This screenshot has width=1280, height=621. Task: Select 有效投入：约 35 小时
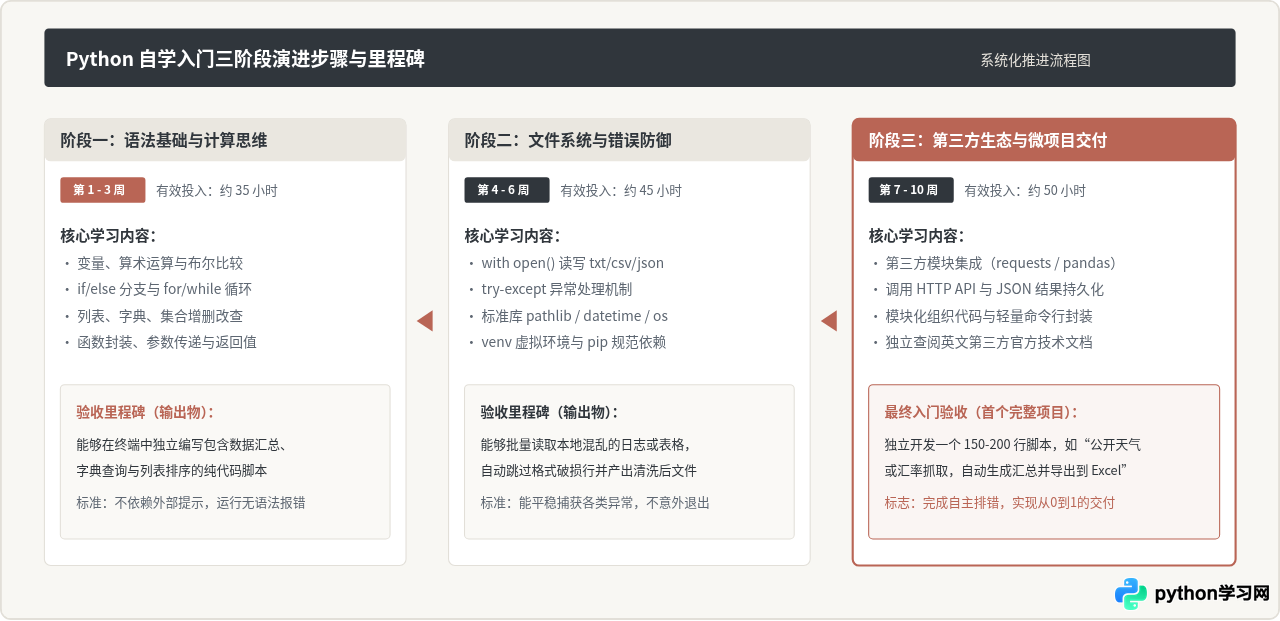click(217, 190)
